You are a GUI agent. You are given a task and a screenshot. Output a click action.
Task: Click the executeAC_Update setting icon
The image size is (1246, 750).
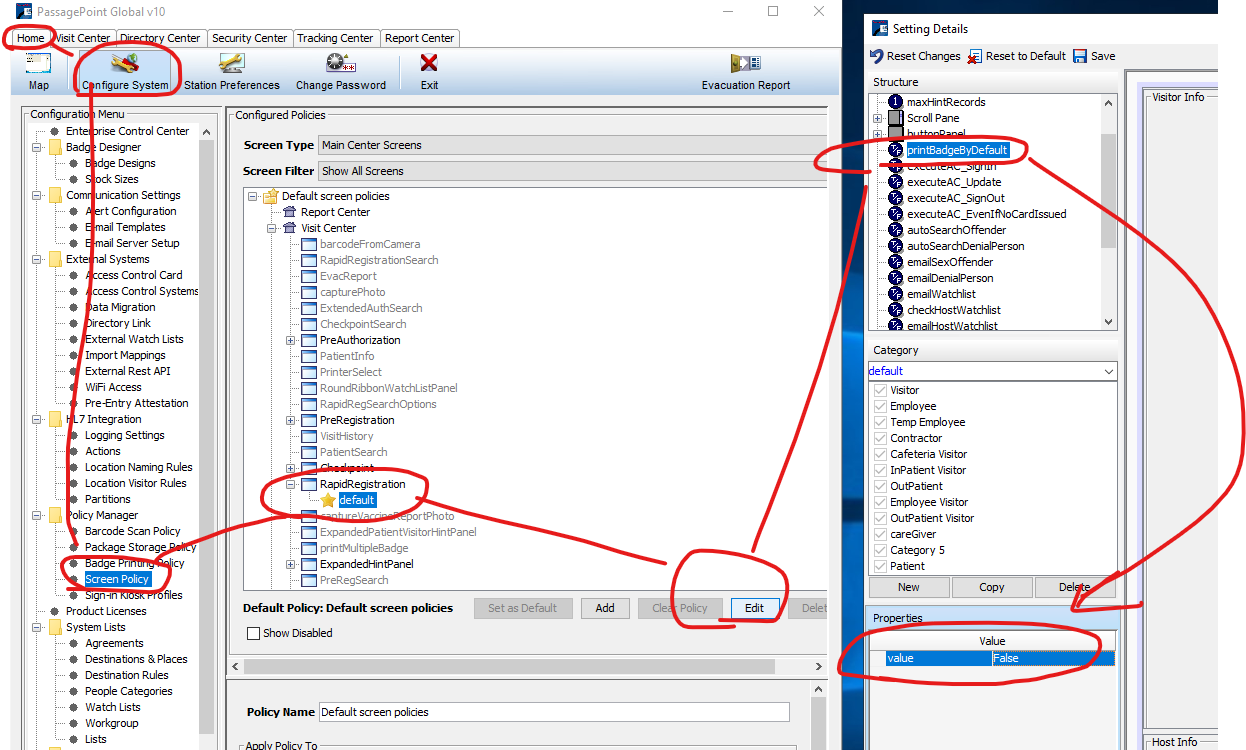click(895, 182)
